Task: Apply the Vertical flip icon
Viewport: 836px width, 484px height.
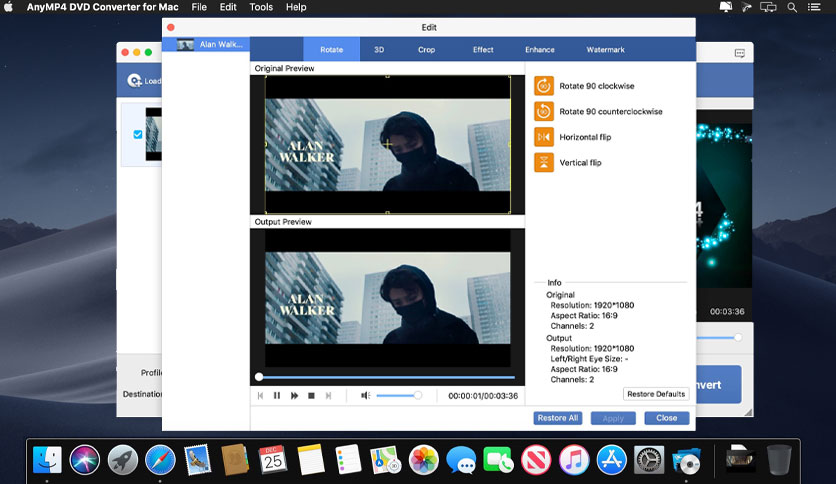Action: (543, 163)
